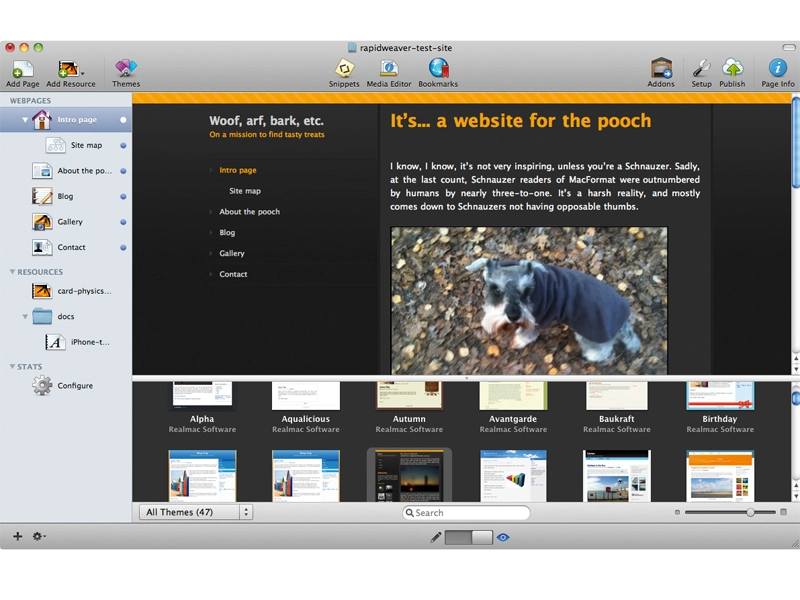Toggle the edit/preview switch at the bottom
Screen dimensions: 800x600
pyautogui.click(x=468, y=537)
